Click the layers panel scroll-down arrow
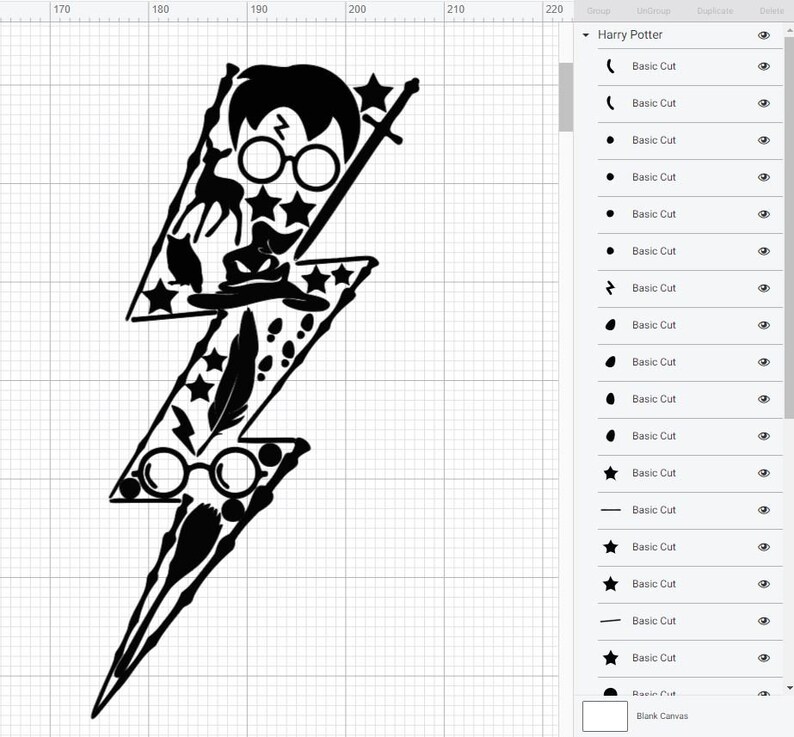The image size is (794, 737). (789, 688)
